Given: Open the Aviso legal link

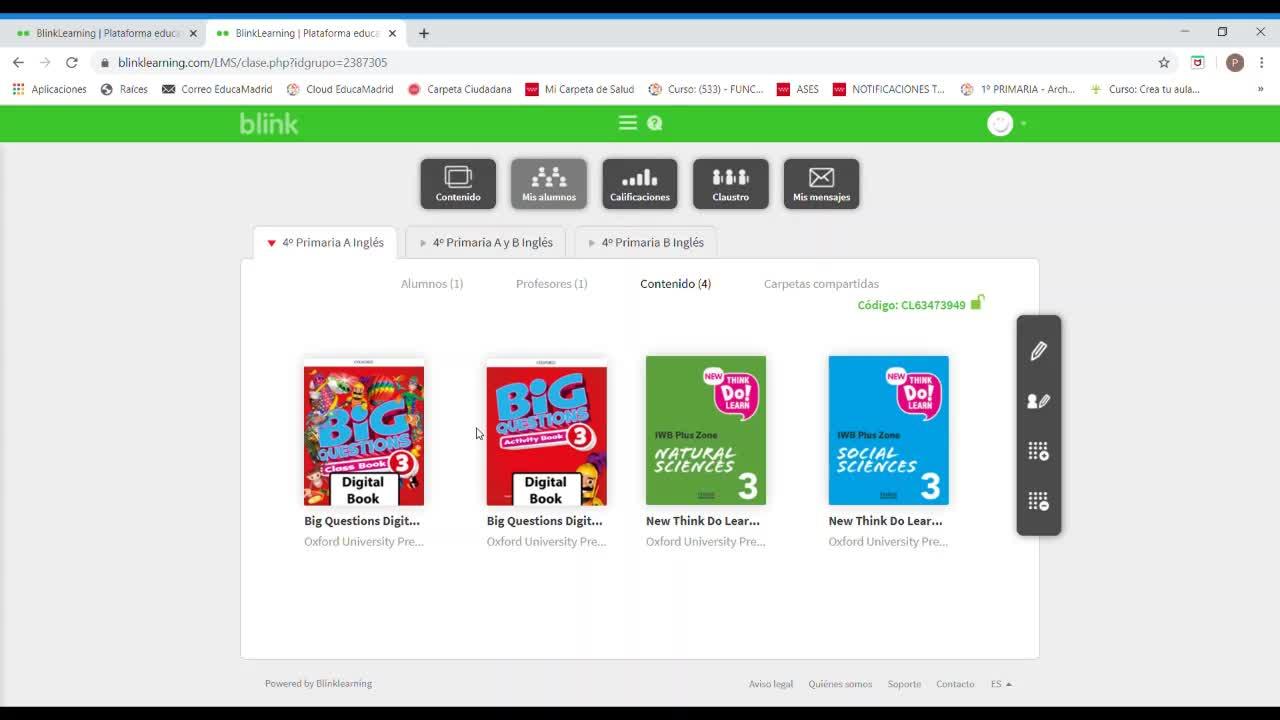Looking at the screenshot, I should (x=771, y=684).
